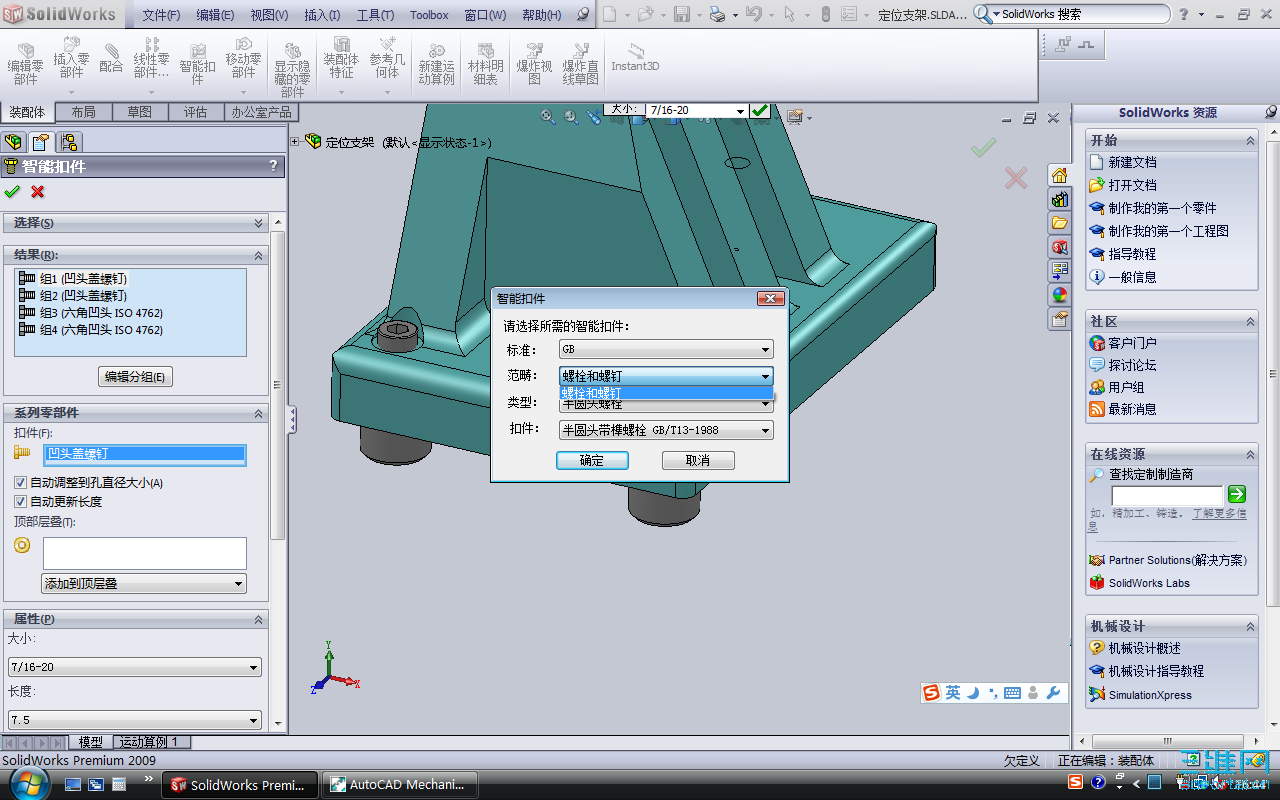Click the Edit Component (编辑零部件) tool
The image size is (1280, 800).
tap(25, 64)
